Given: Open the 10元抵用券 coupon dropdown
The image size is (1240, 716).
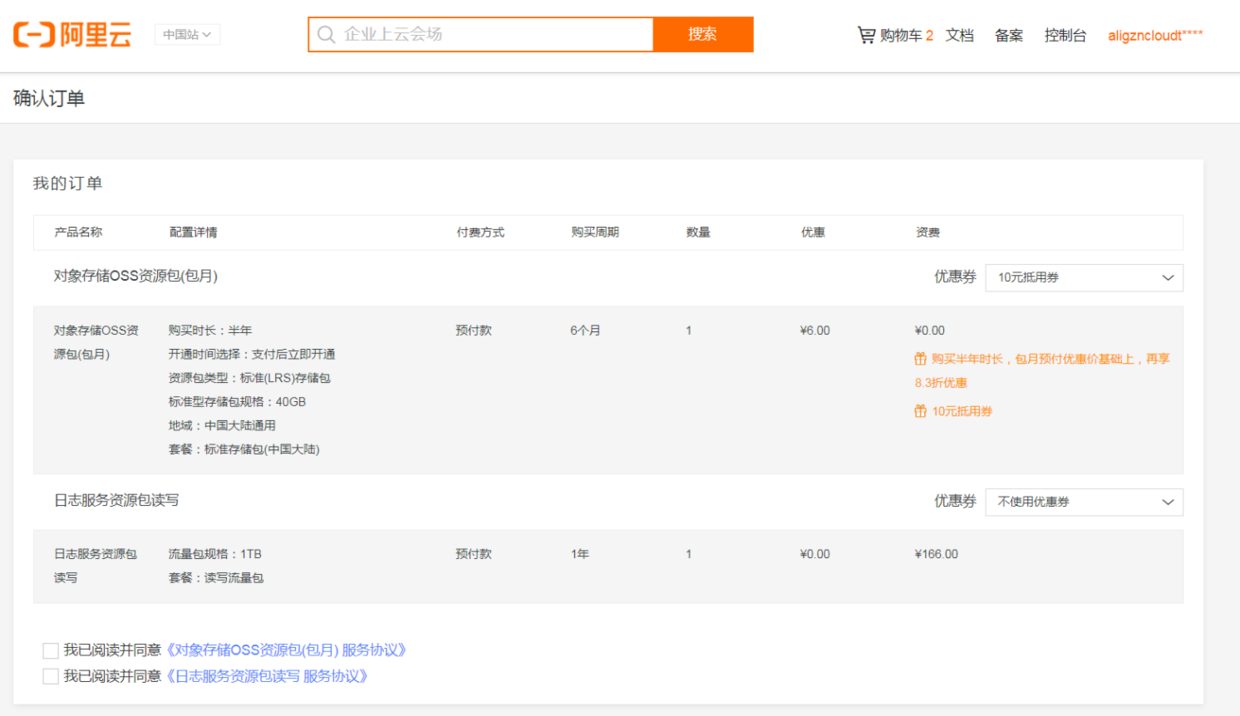Looking at the screenshot, I should [x=1084, y=277].
